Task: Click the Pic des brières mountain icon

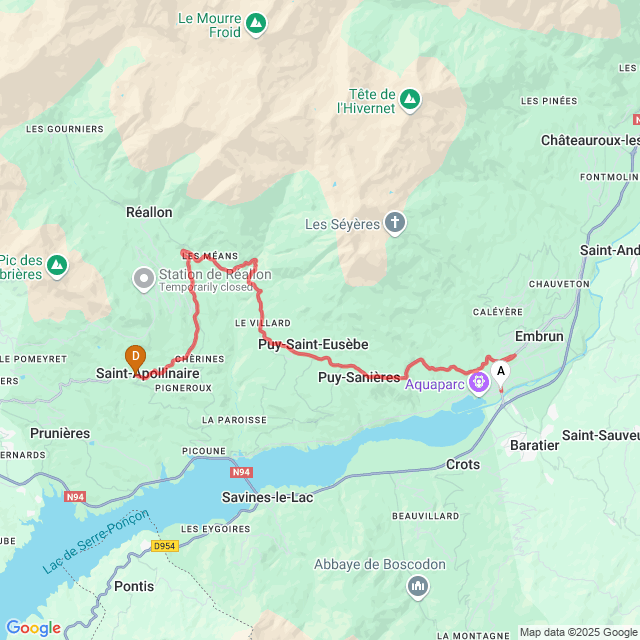Action: (57, 266)
